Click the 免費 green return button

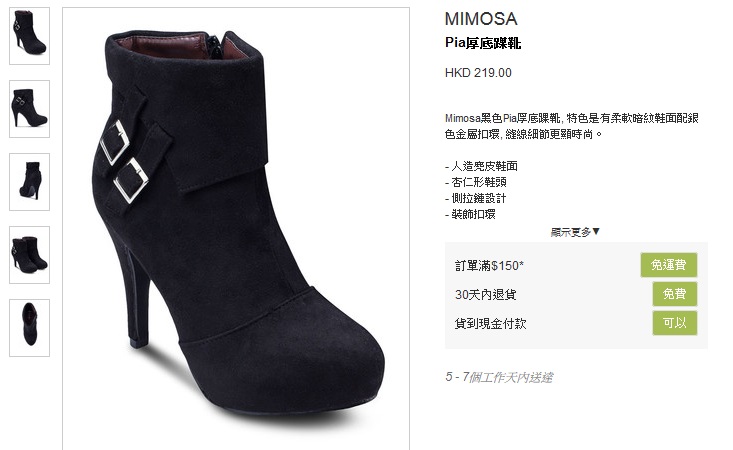[x=675, y=294]
